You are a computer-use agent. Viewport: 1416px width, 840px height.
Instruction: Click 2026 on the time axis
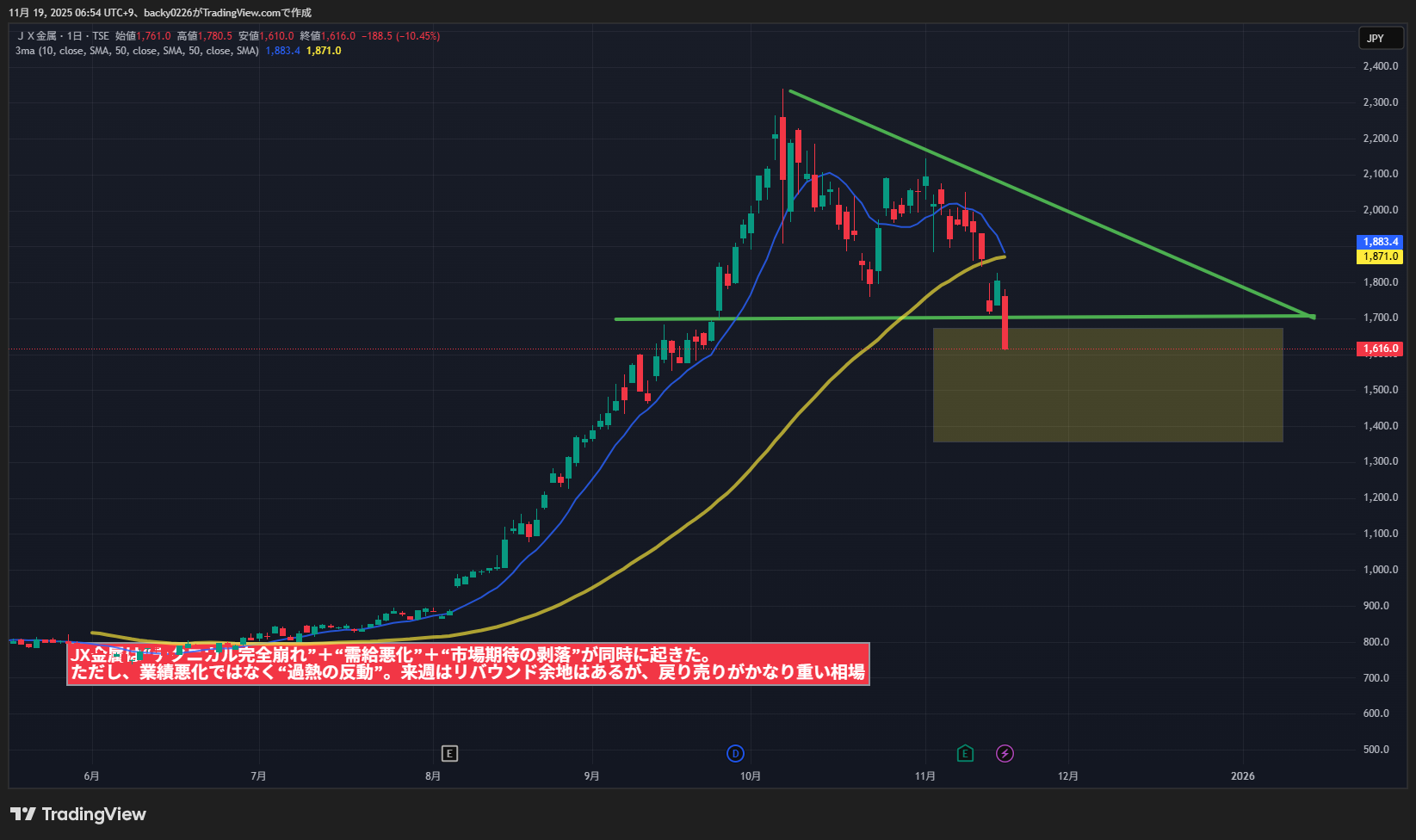tap(1242, 776)
